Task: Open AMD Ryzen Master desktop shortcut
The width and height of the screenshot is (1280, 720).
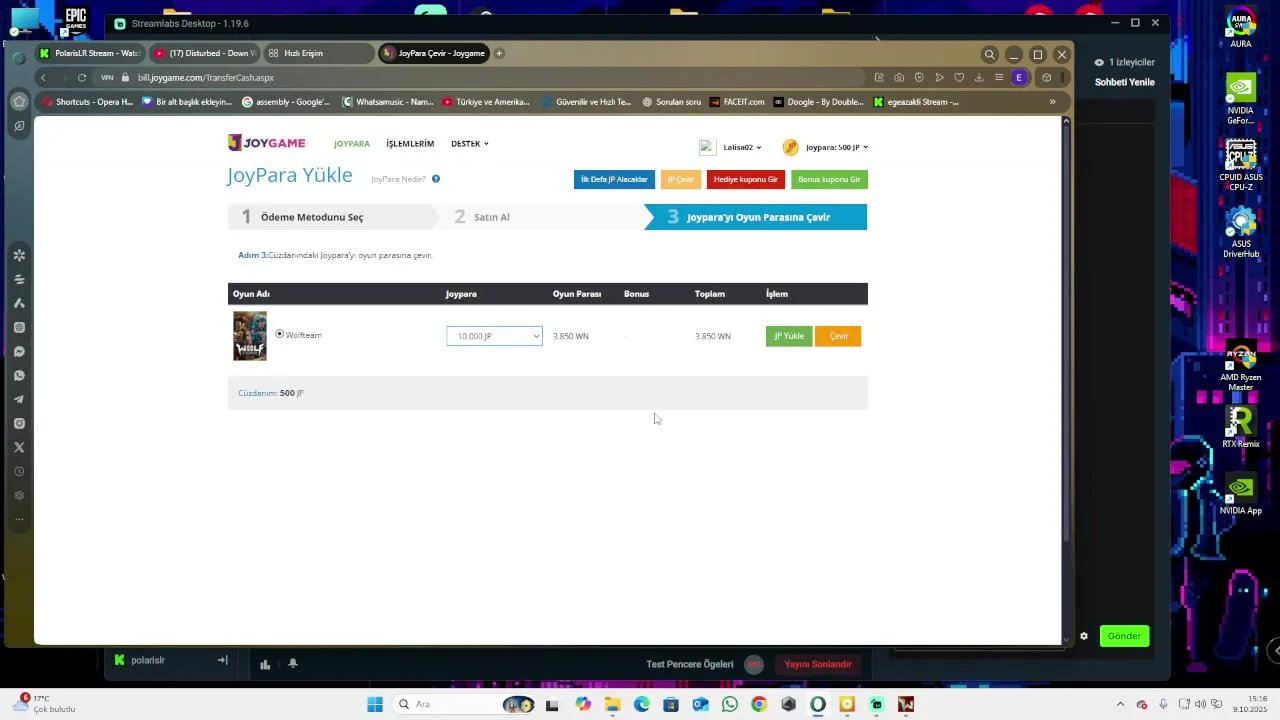Action: click(1241, 367)
